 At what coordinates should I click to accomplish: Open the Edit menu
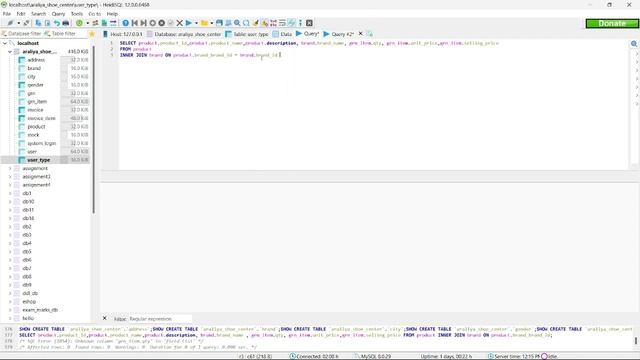click(21, 14)
